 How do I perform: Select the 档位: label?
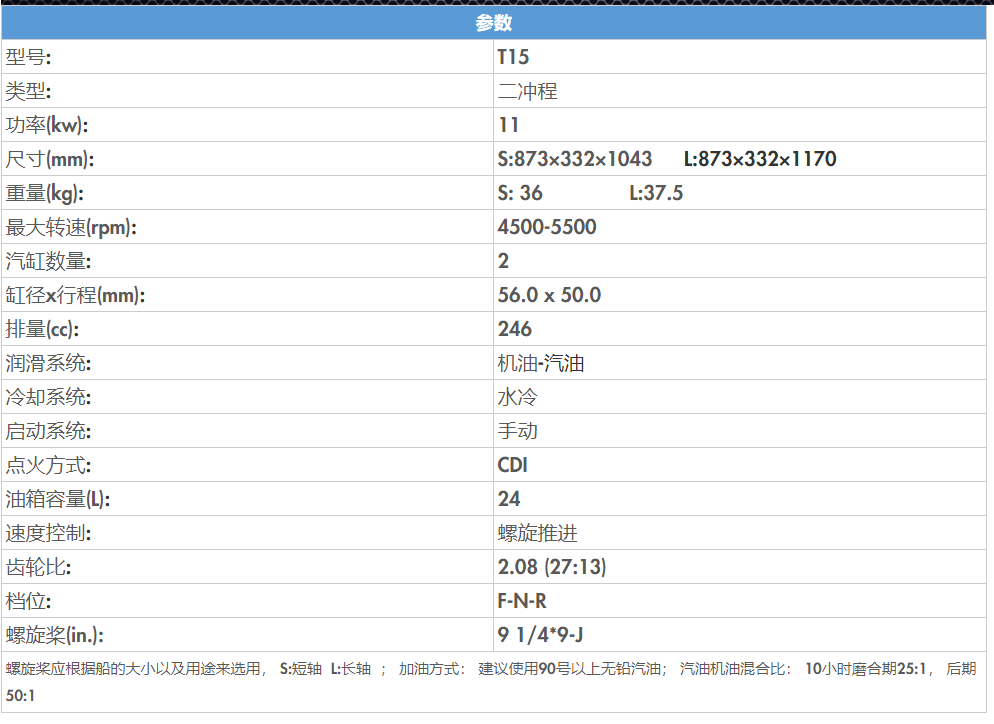tap(28, 601)
